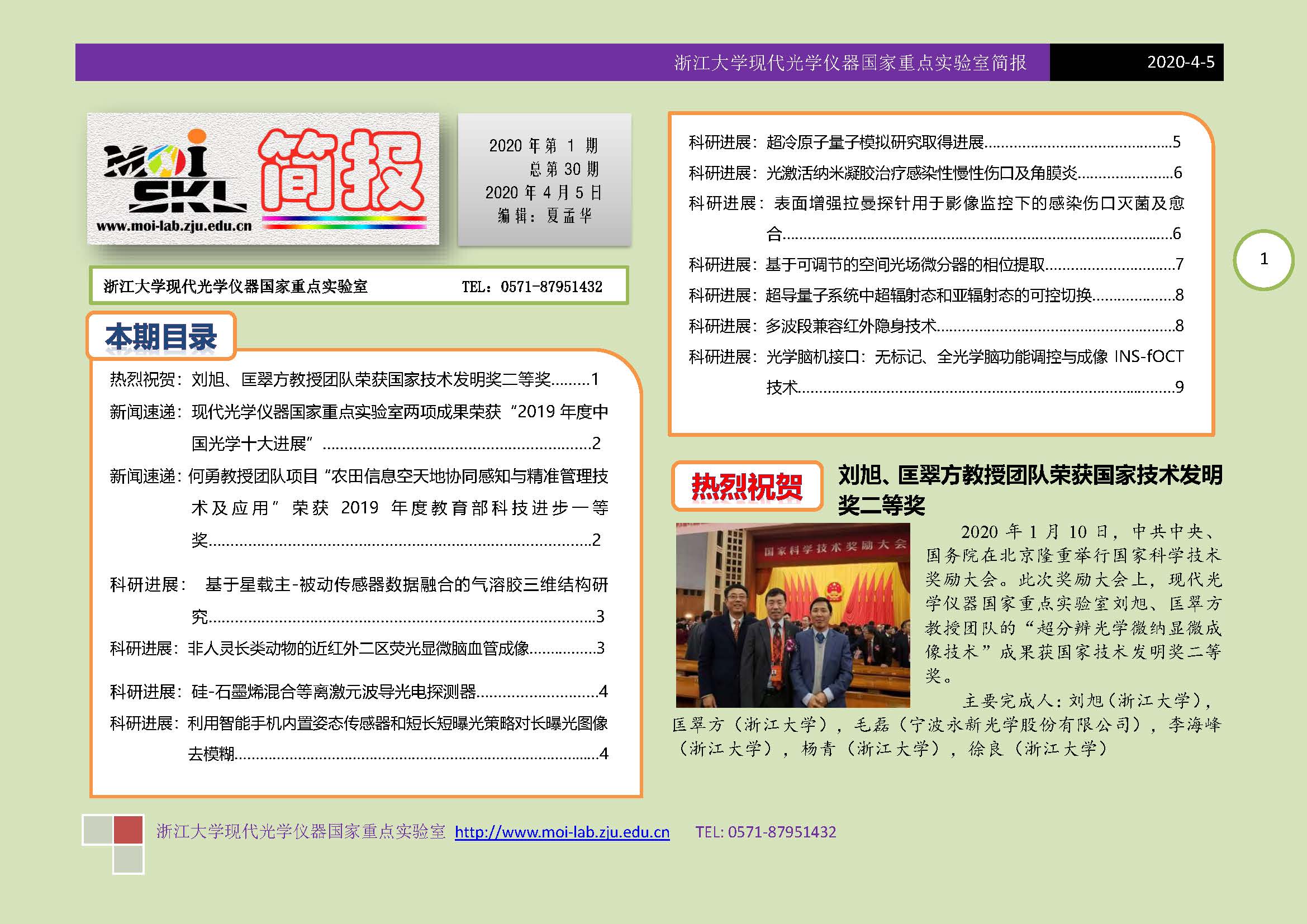This screenshot has height=924, width=1307.
Task: Select contents entry 热烈祝贺：刘旭、匡翠方教授团队
Action: point(354,379)
